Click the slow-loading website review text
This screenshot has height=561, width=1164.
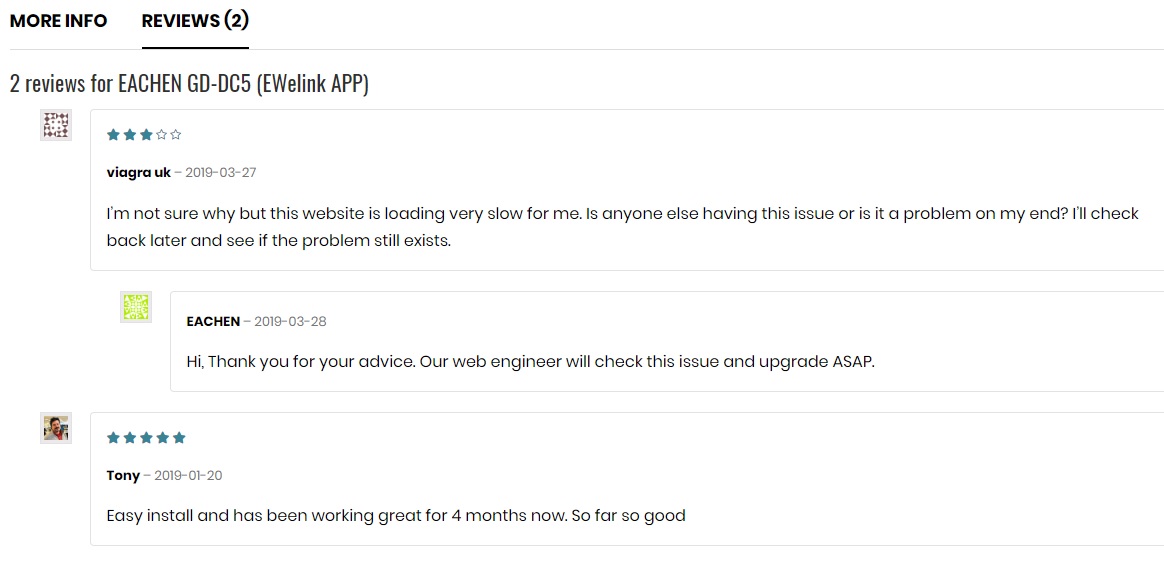pyautogui.click(x=622, y=227)
